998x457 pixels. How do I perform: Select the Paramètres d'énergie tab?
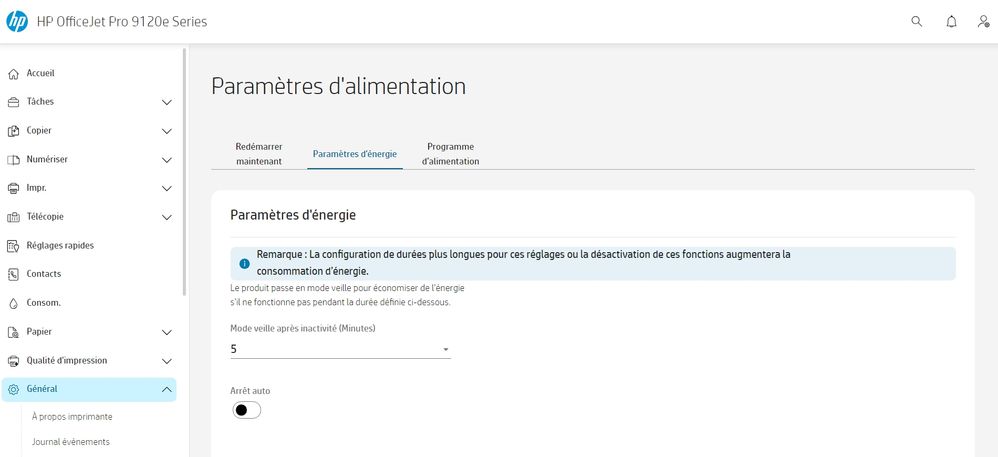click(x=354, y=154)
